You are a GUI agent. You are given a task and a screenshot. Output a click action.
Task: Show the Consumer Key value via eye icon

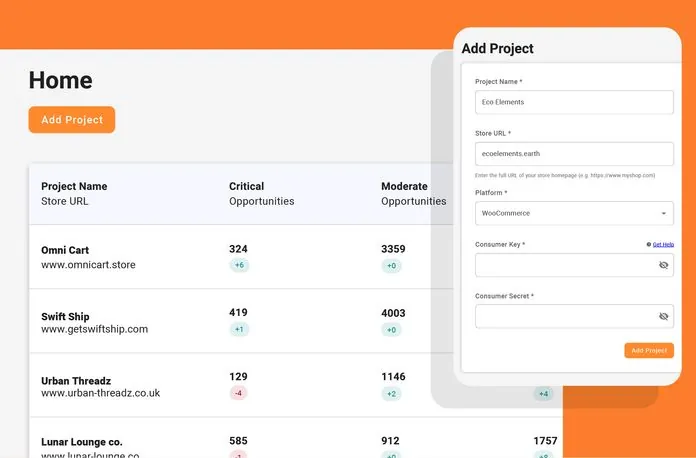[663, 265]
